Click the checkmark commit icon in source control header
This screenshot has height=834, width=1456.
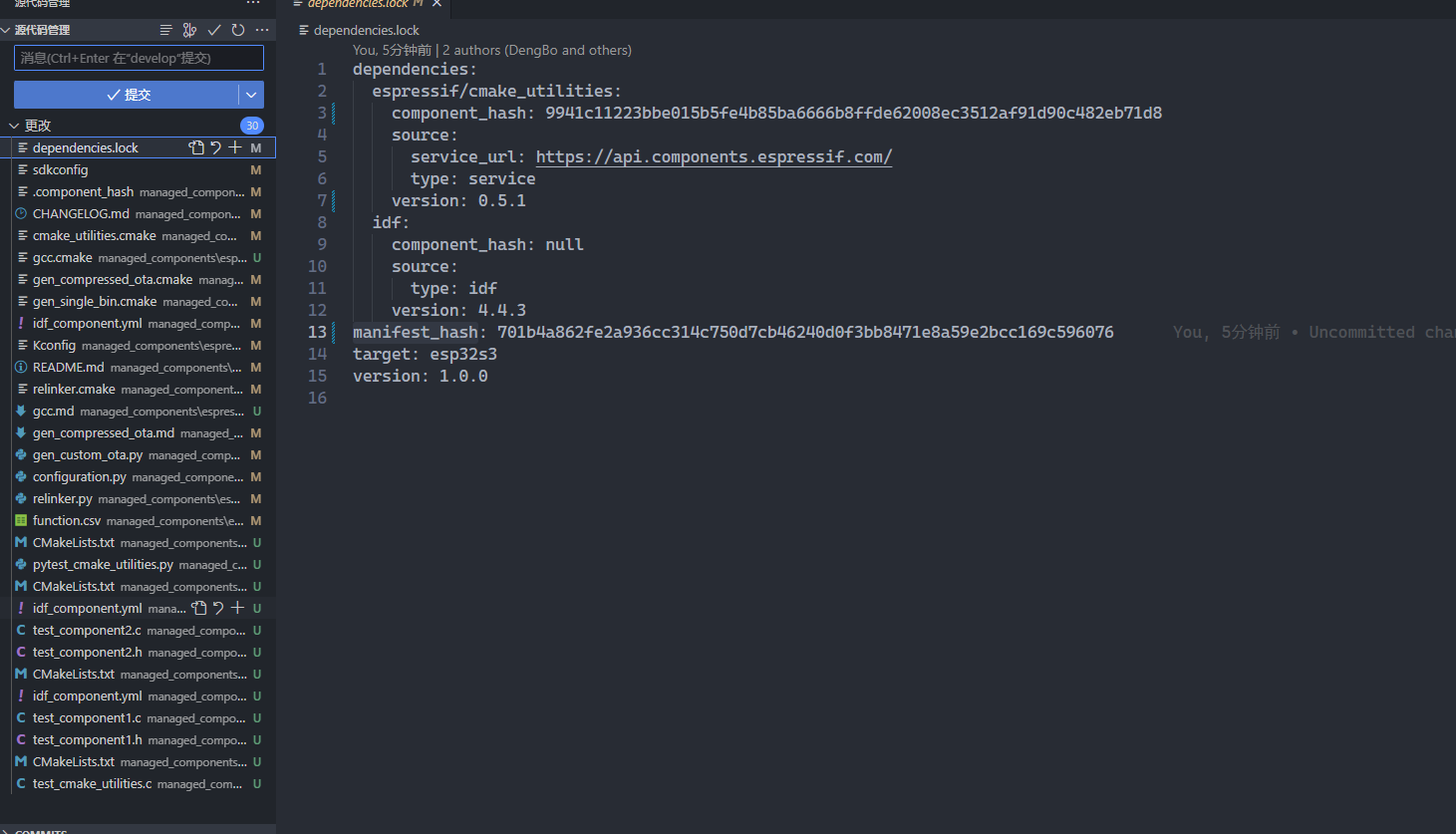[214, 30]
